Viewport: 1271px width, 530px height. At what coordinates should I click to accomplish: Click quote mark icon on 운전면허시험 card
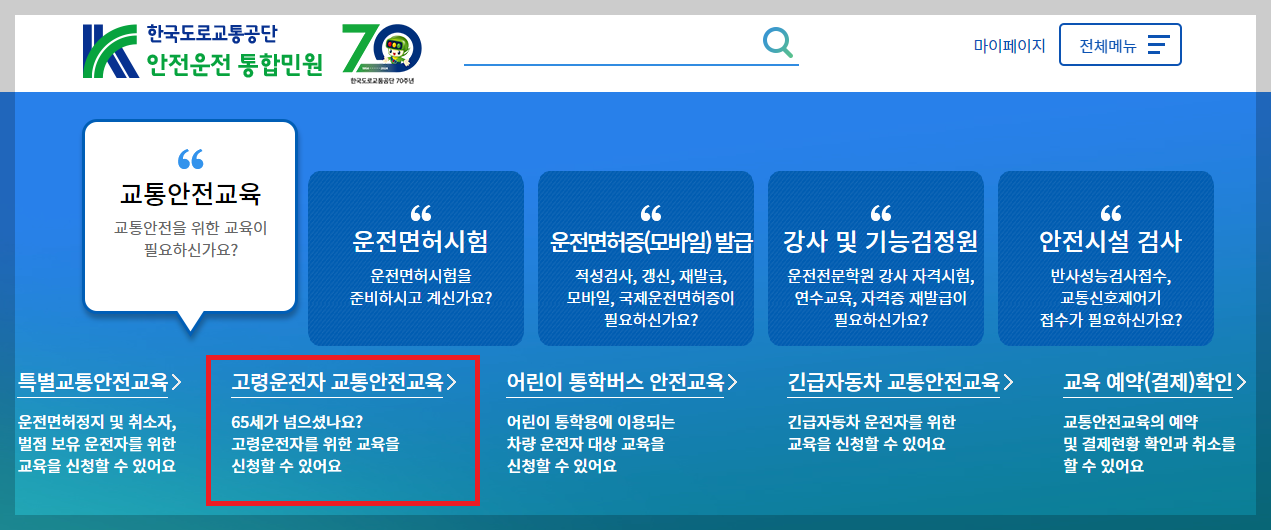(x=420, y=214)
